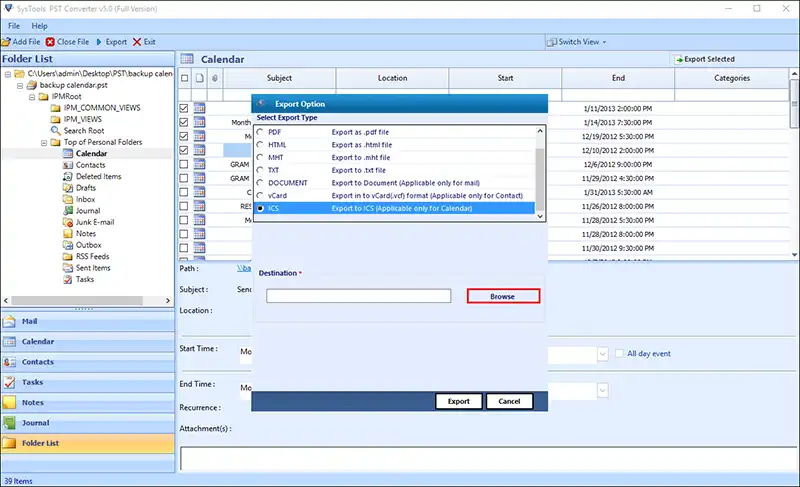Select the TXT export radio button
The image size is (800, 487).
pos(260,170)
